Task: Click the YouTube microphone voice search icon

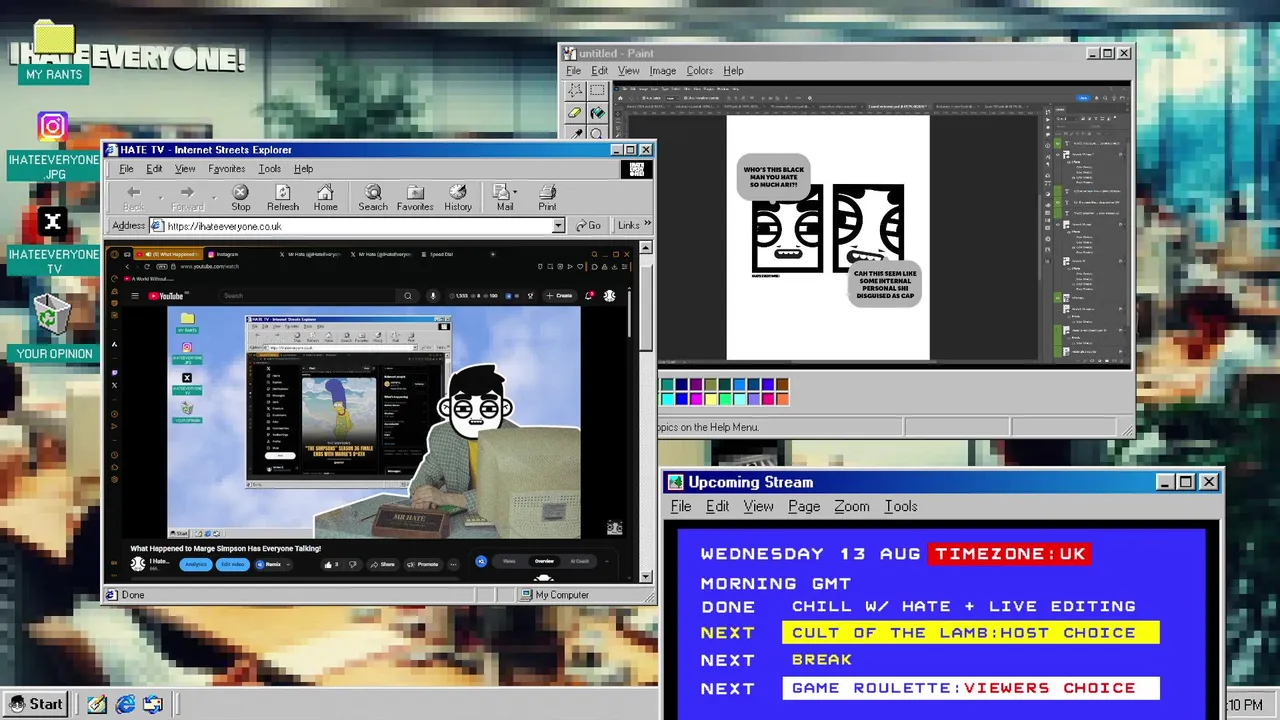Action: point(433,296)
